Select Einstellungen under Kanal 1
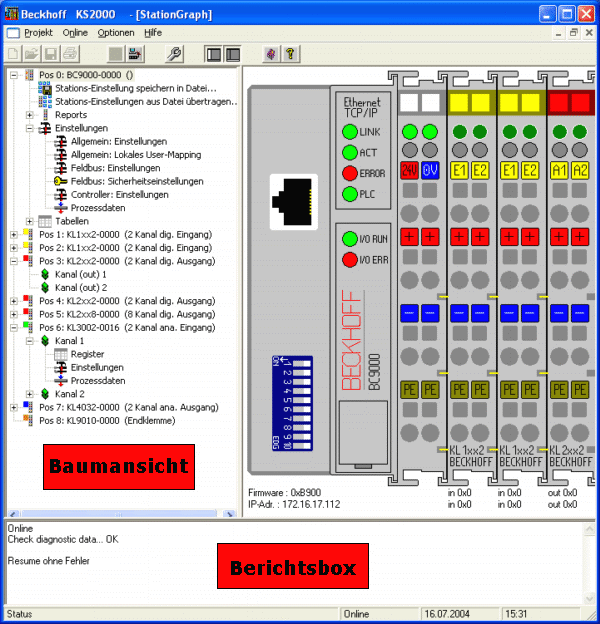 point(97,367)
